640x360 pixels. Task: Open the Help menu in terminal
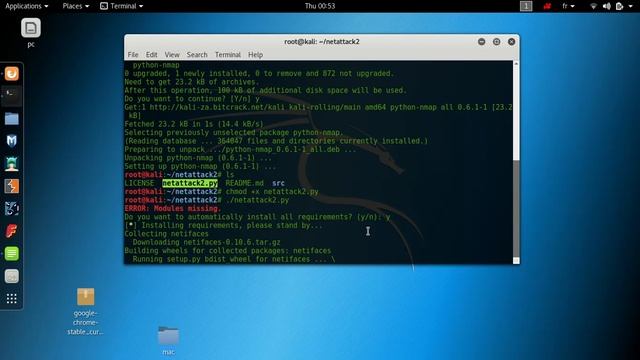[x=256, y=55]
